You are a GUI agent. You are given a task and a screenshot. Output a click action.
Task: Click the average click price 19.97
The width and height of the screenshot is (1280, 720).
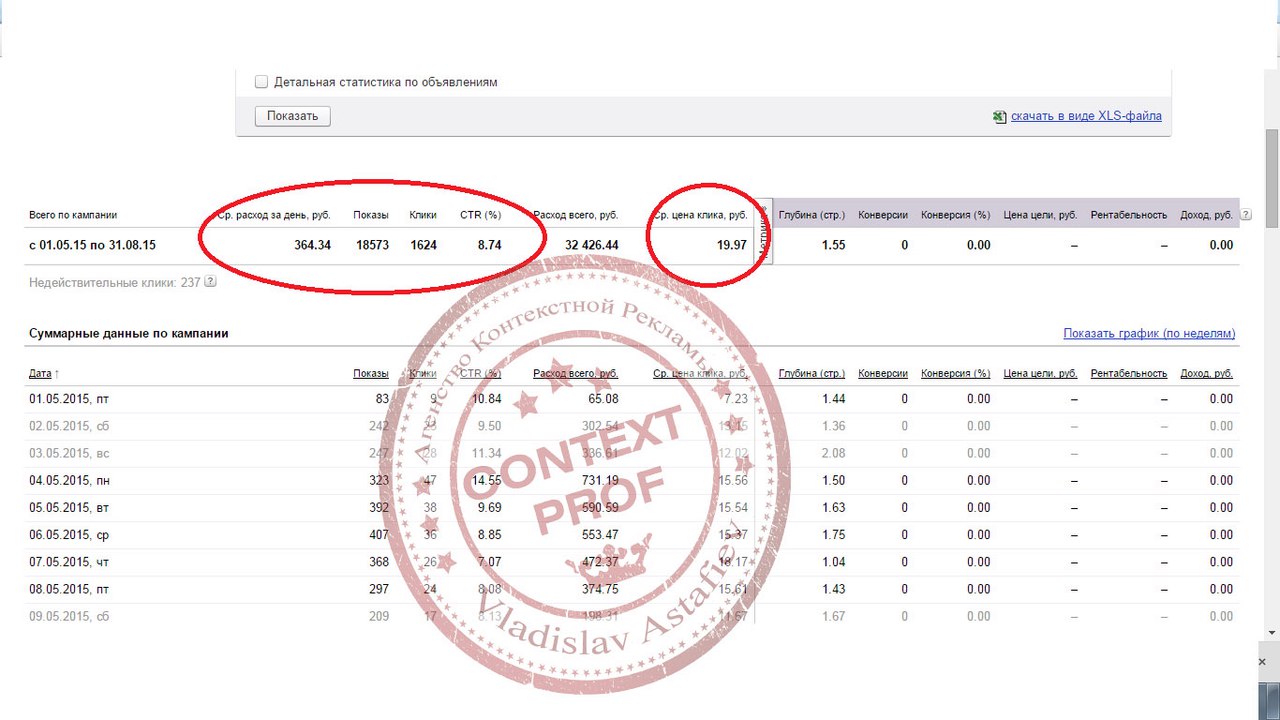[x=732, y=245]
